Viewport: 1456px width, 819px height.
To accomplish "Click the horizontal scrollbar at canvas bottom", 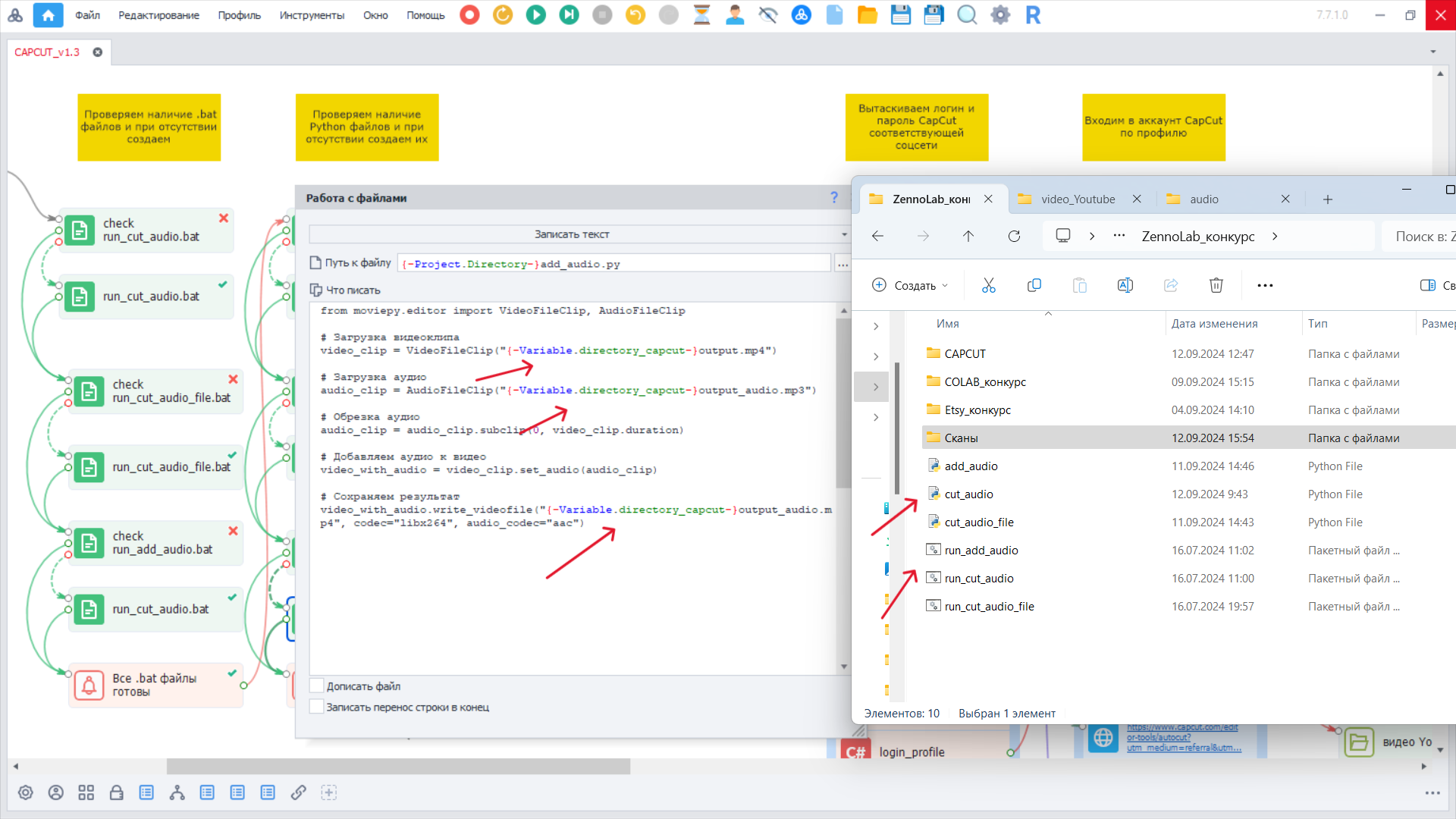I will pyautogui.click(x=398, y=767).
